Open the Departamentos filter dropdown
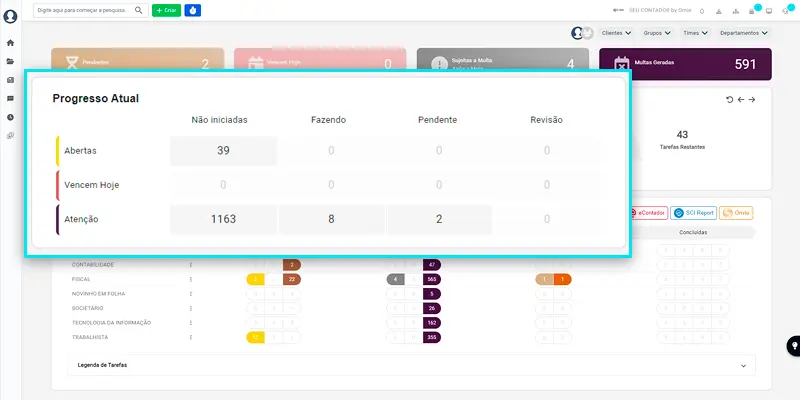The image size is (800, 400). click(745, 33)
